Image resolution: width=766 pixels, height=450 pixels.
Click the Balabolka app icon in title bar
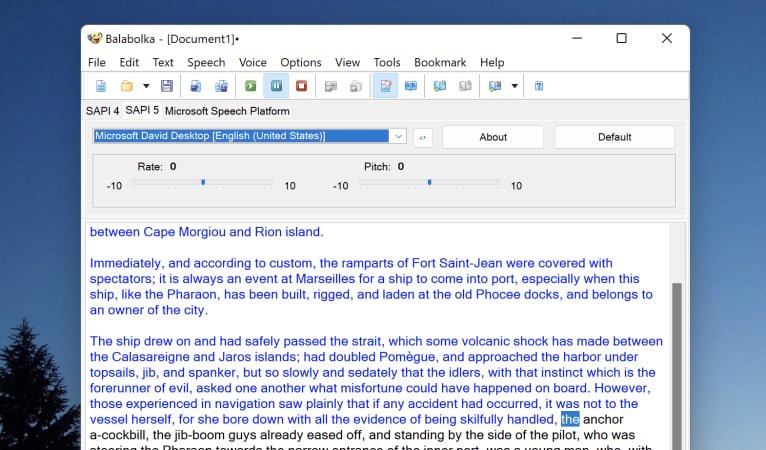95,38
